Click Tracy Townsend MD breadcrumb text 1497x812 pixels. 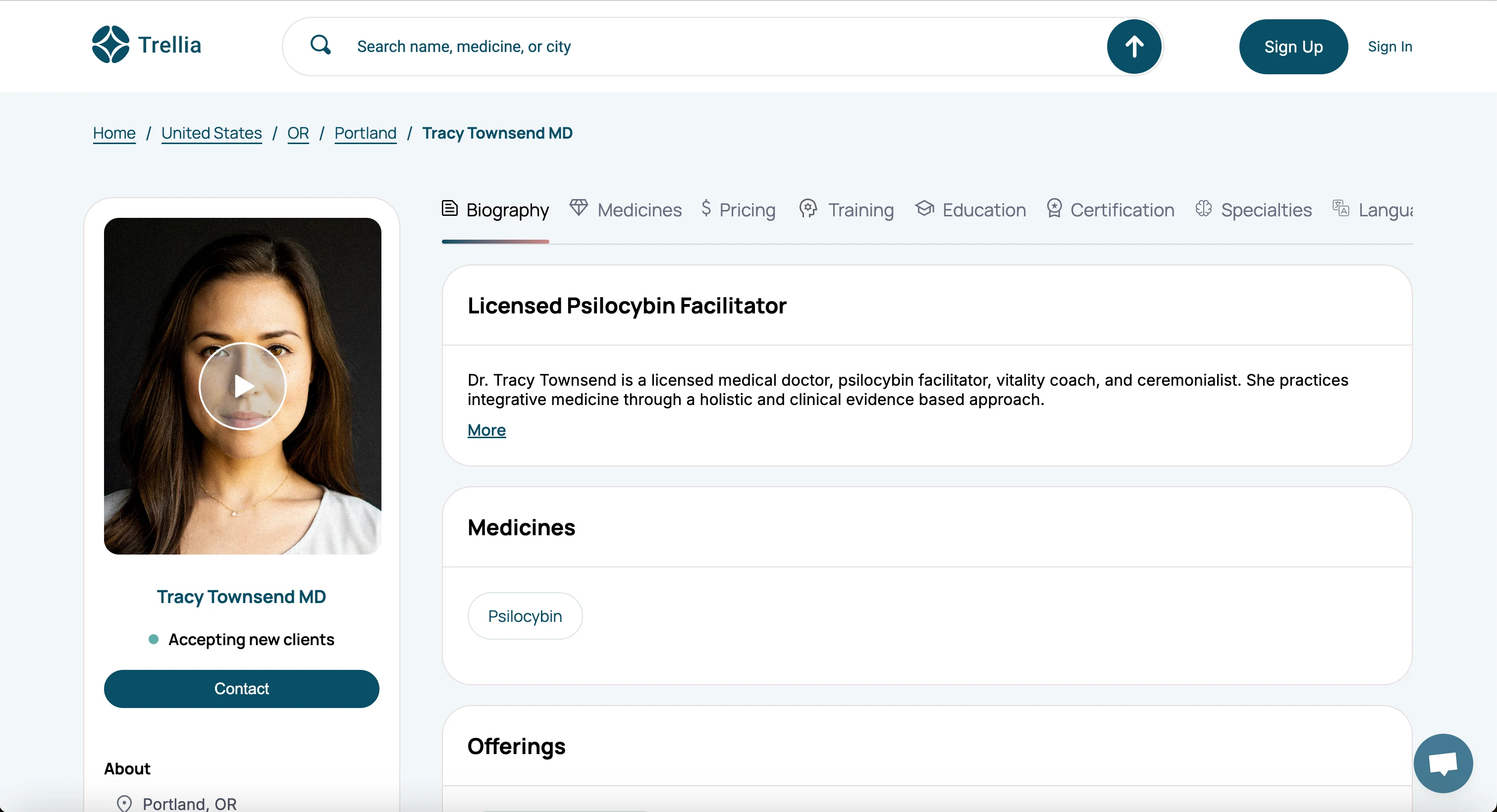coord(497,133)
